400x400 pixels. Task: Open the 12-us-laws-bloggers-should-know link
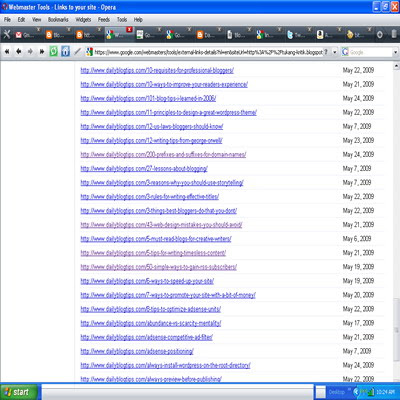(152, 126)
